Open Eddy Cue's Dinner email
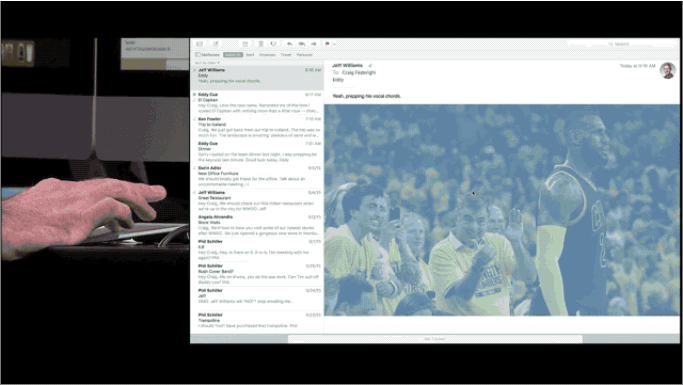683x385 pixels. (x=257, y=152)
